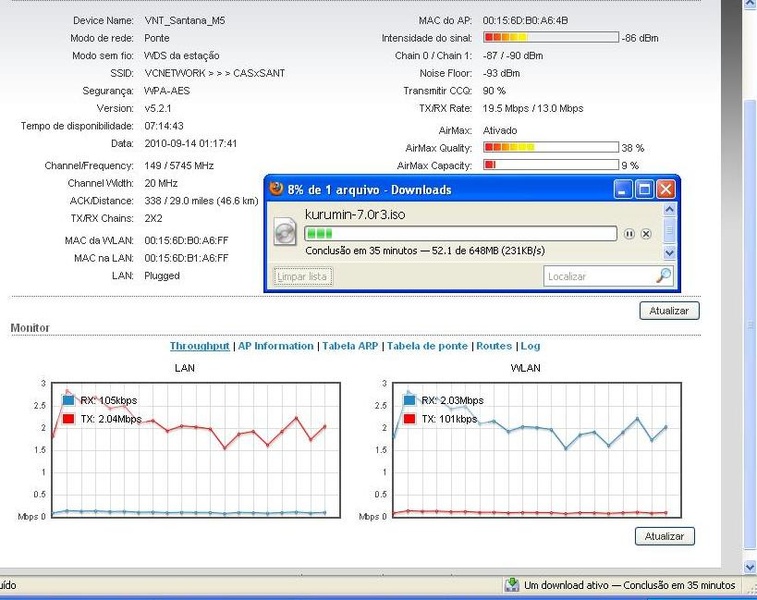Click the blue RX legend swatch in WLAN graph
Screen dimensions: 757x600
click(x=409, y=400)
